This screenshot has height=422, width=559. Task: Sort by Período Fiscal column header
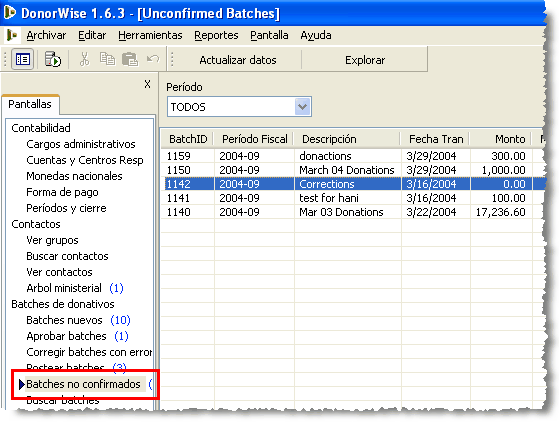[255, 139]
